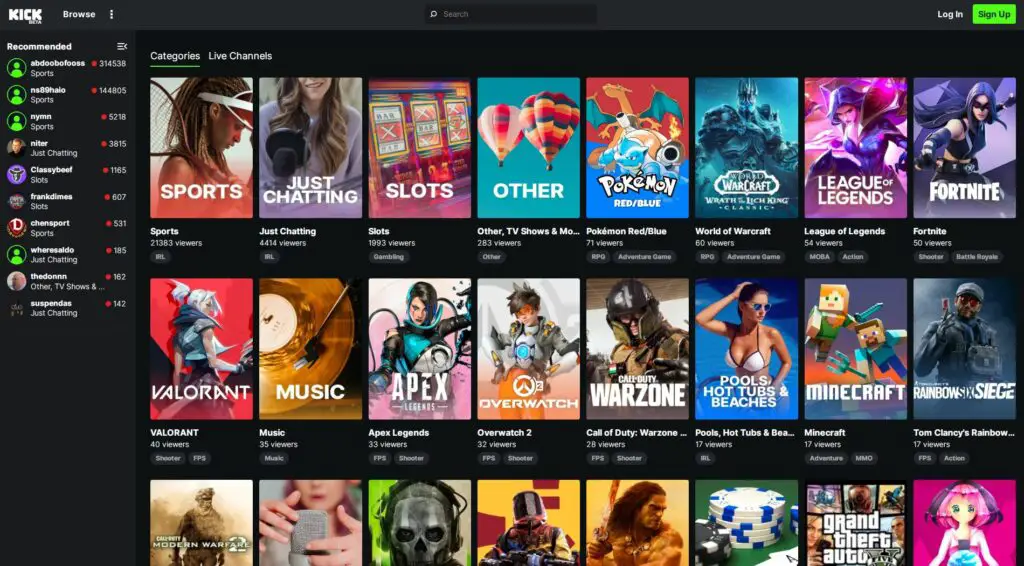Click the Browse menu item
Viewport: 1024px width, 566px height.
pos(79,14)
